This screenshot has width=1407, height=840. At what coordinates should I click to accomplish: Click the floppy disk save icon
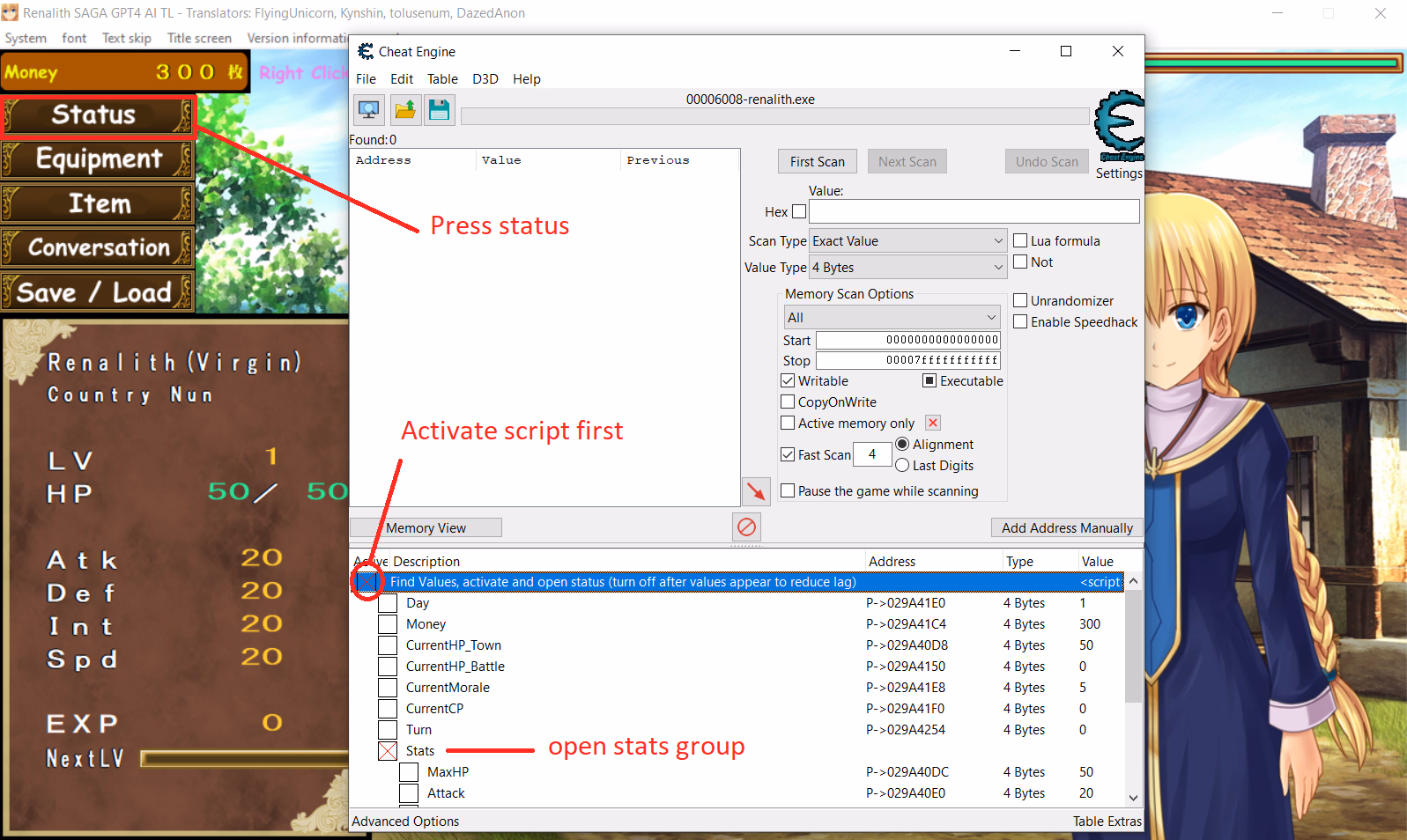pyautogui.click(x=439, y=110)
